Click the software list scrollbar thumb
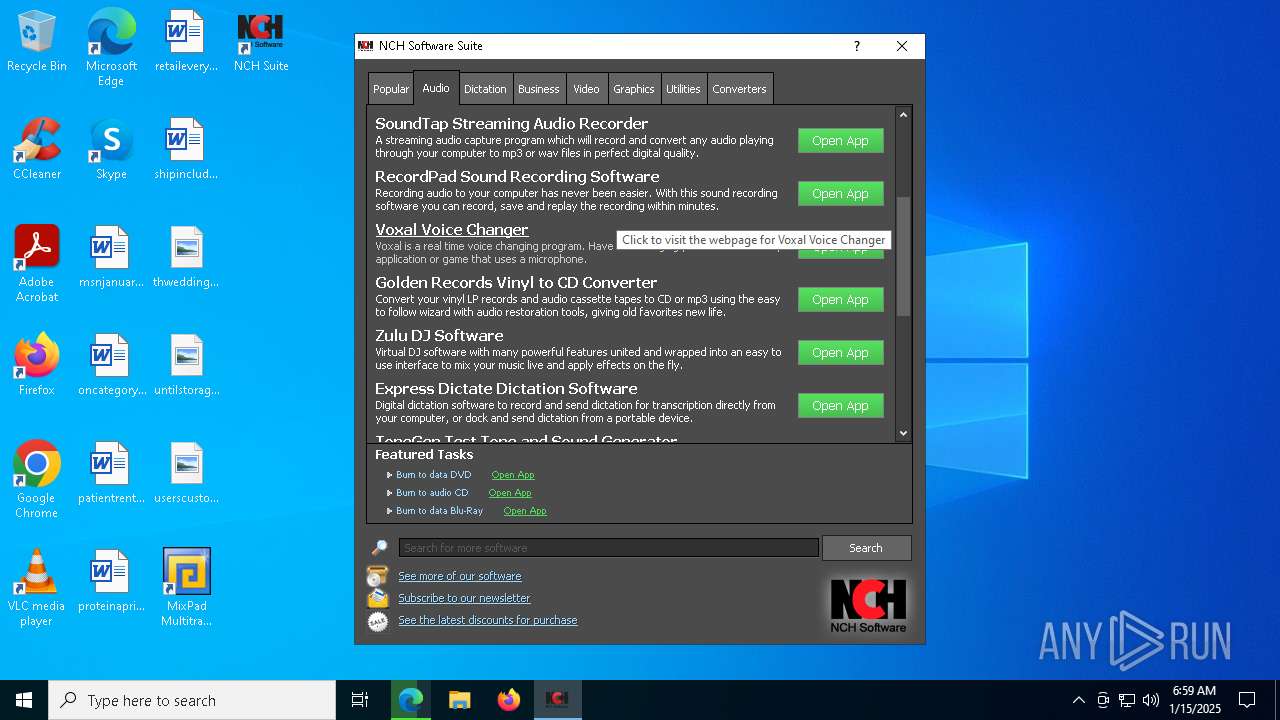This screenshot has width=1280, height=720. [x=903, y=256]
